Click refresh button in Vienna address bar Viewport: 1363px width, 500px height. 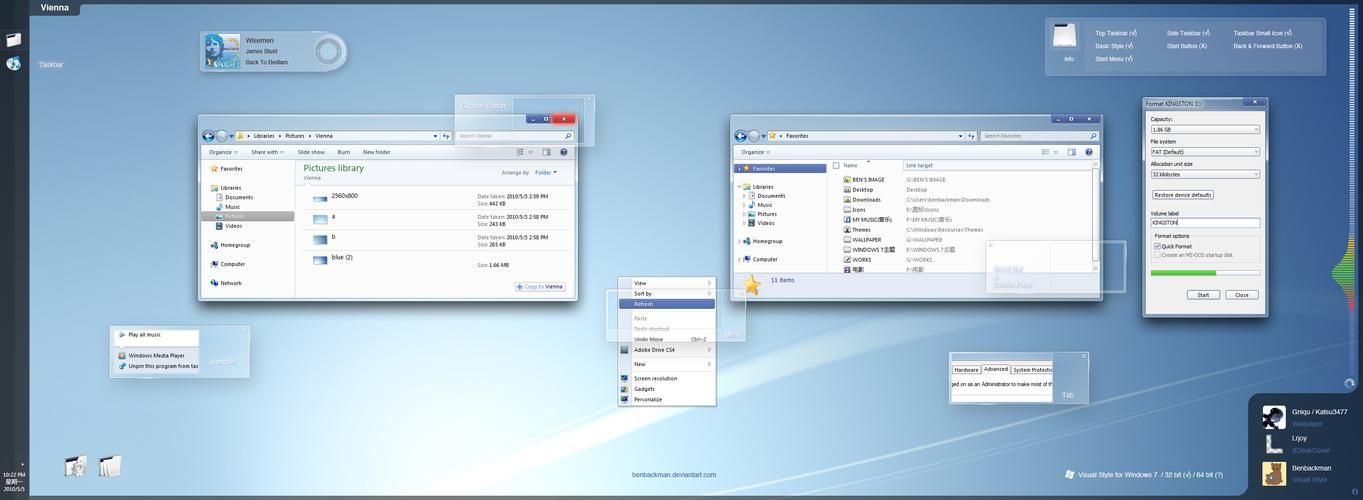(x=446, y=136)
